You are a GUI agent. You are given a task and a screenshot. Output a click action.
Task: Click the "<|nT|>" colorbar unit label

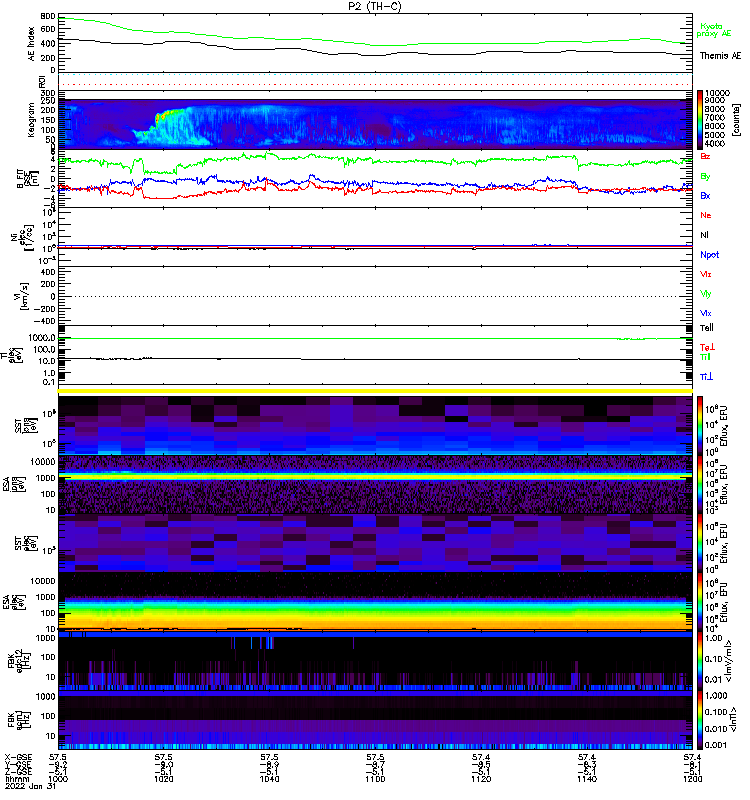pos(735,720)
